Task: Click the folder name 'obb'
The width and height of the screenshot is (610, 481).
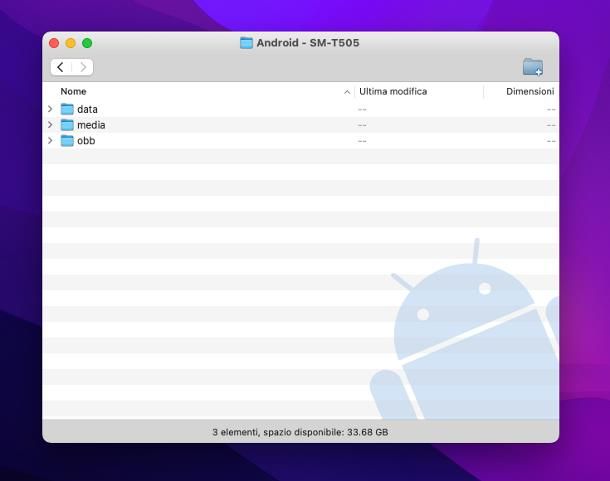Action: pyautogui.click(x=86, y=140)
